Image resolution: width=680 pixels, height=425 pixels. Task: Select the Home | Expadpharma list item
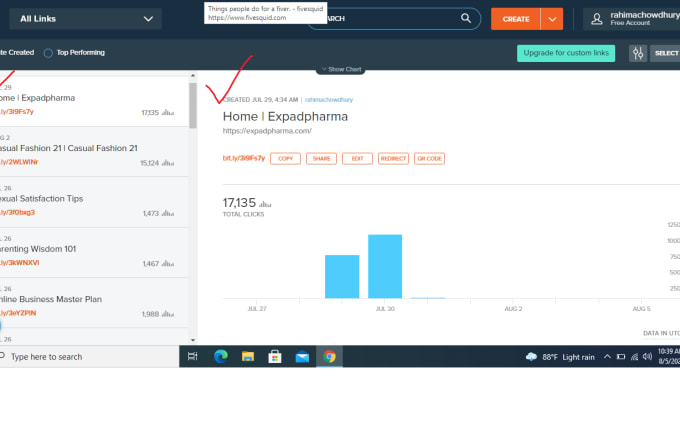click(94, 101)
